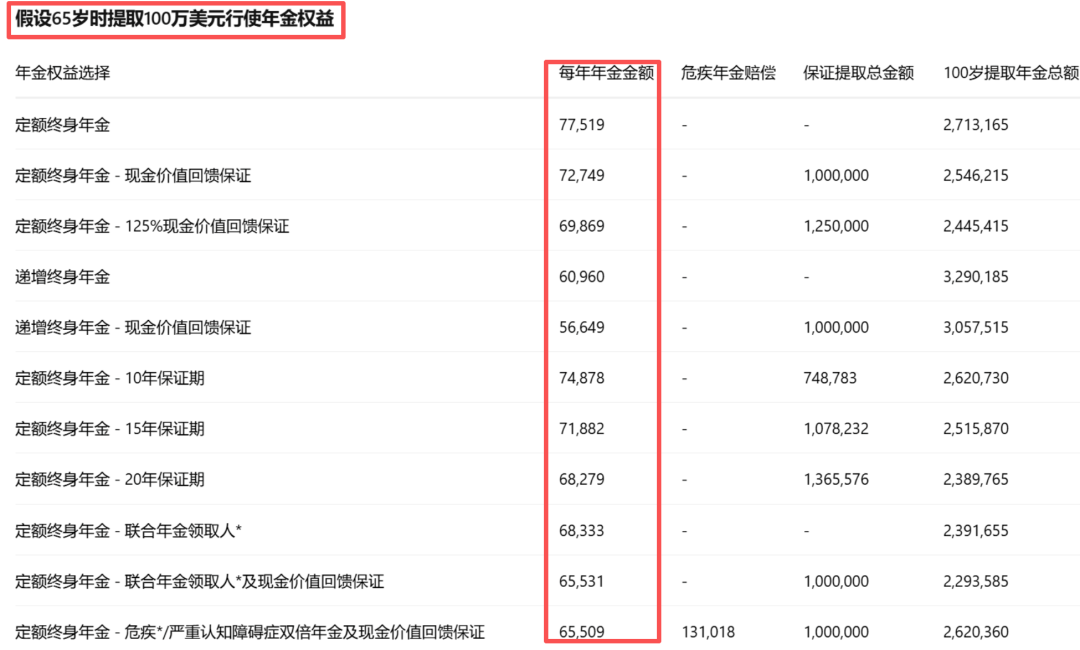Select the 保证提取总金额 column header
Screen dimensions: 1080x650
point(858,73)
